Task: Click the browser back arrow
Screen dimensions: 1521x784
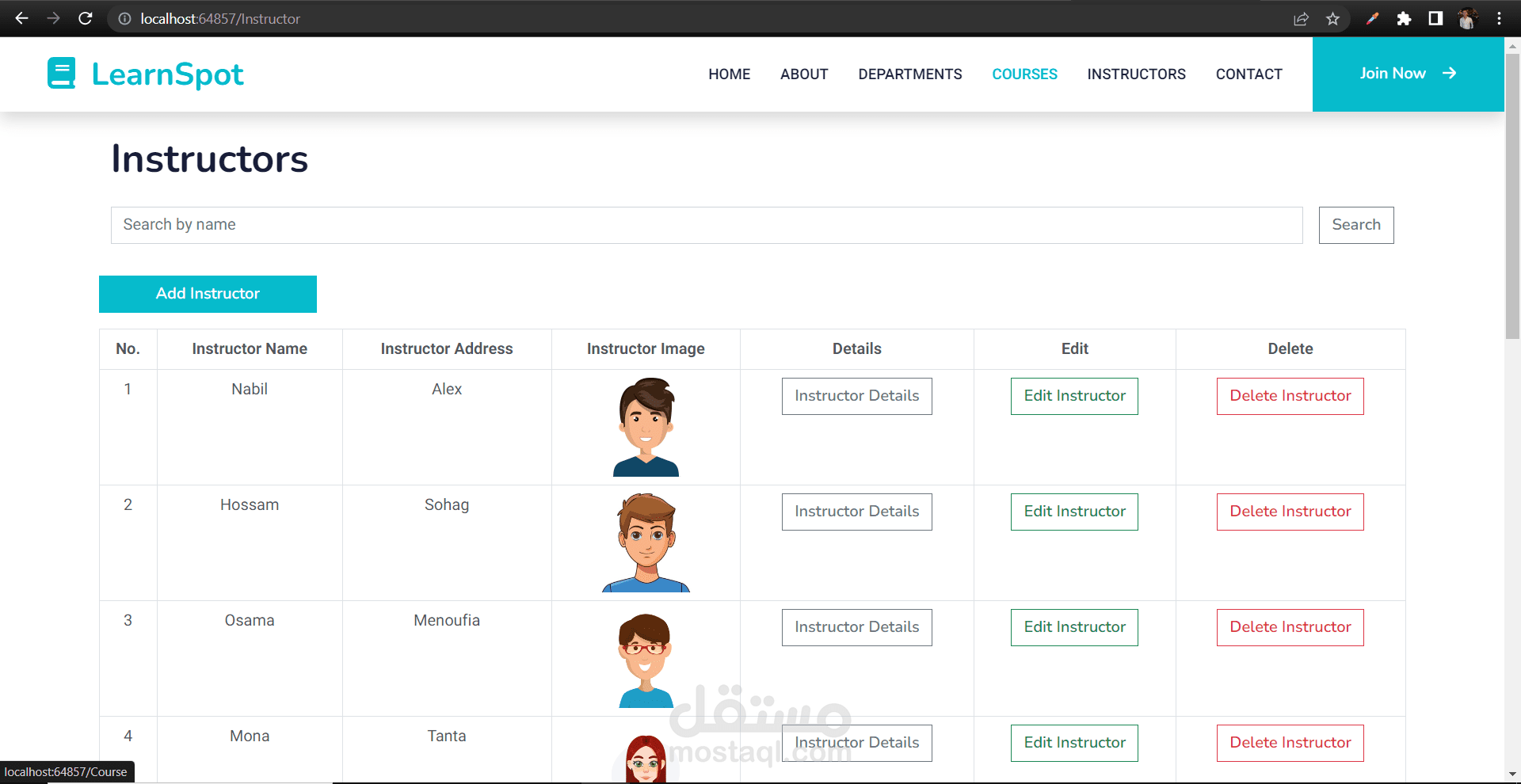Action: click(21, 18)
